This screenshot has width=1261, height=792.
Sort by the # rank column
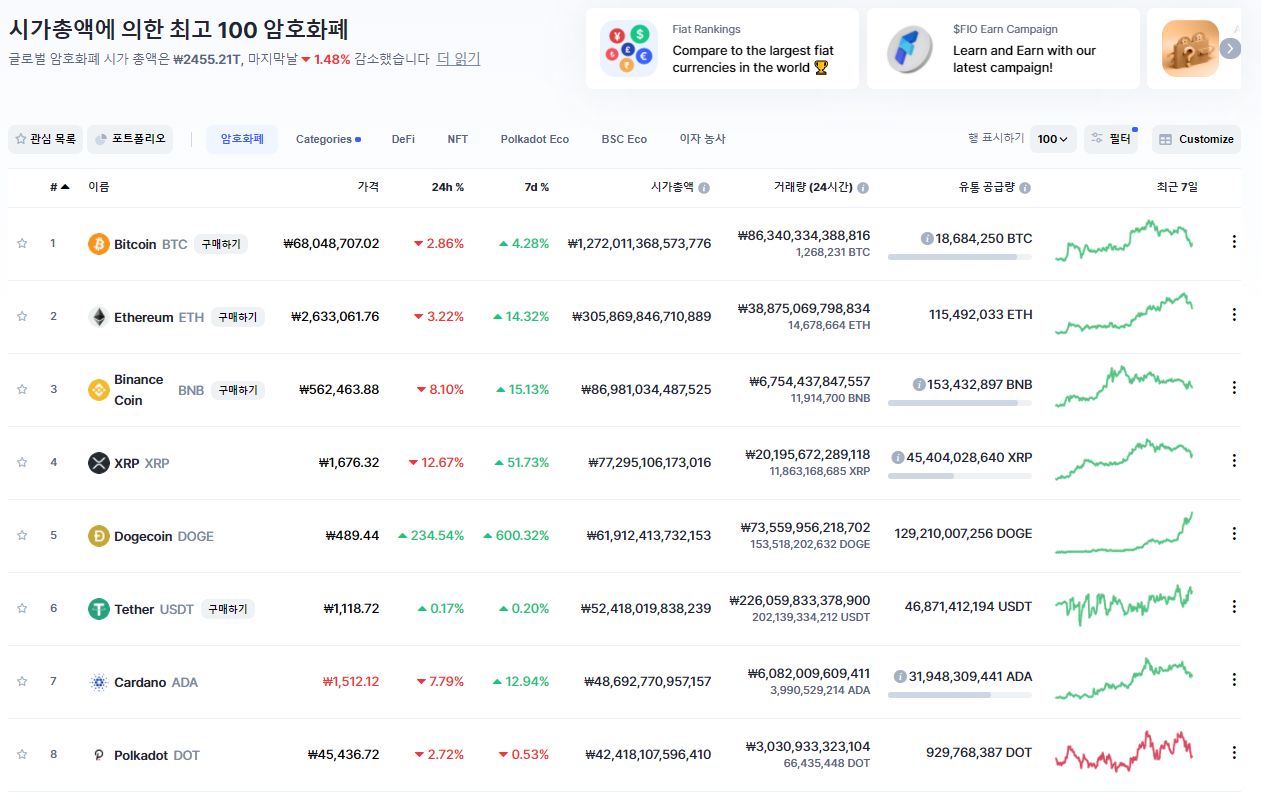[x=60, y=187]
